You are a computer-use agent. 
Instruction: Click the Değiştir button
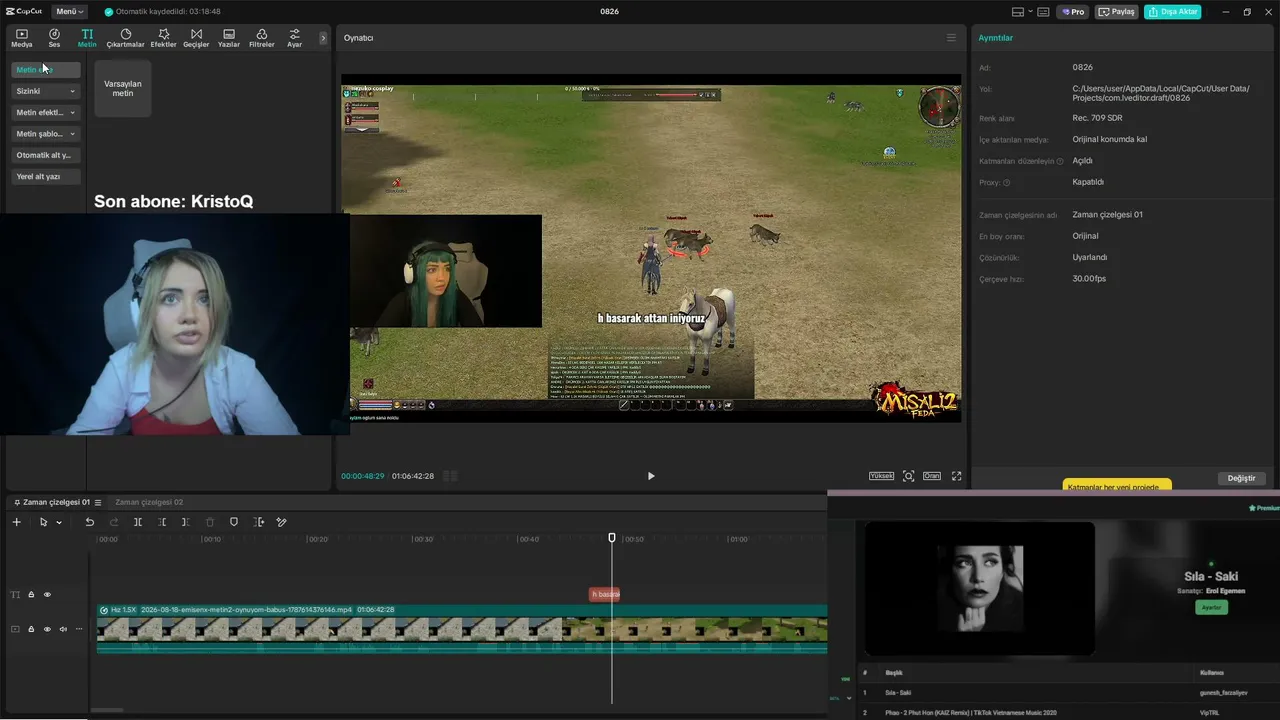click(x=1241, y=478)
